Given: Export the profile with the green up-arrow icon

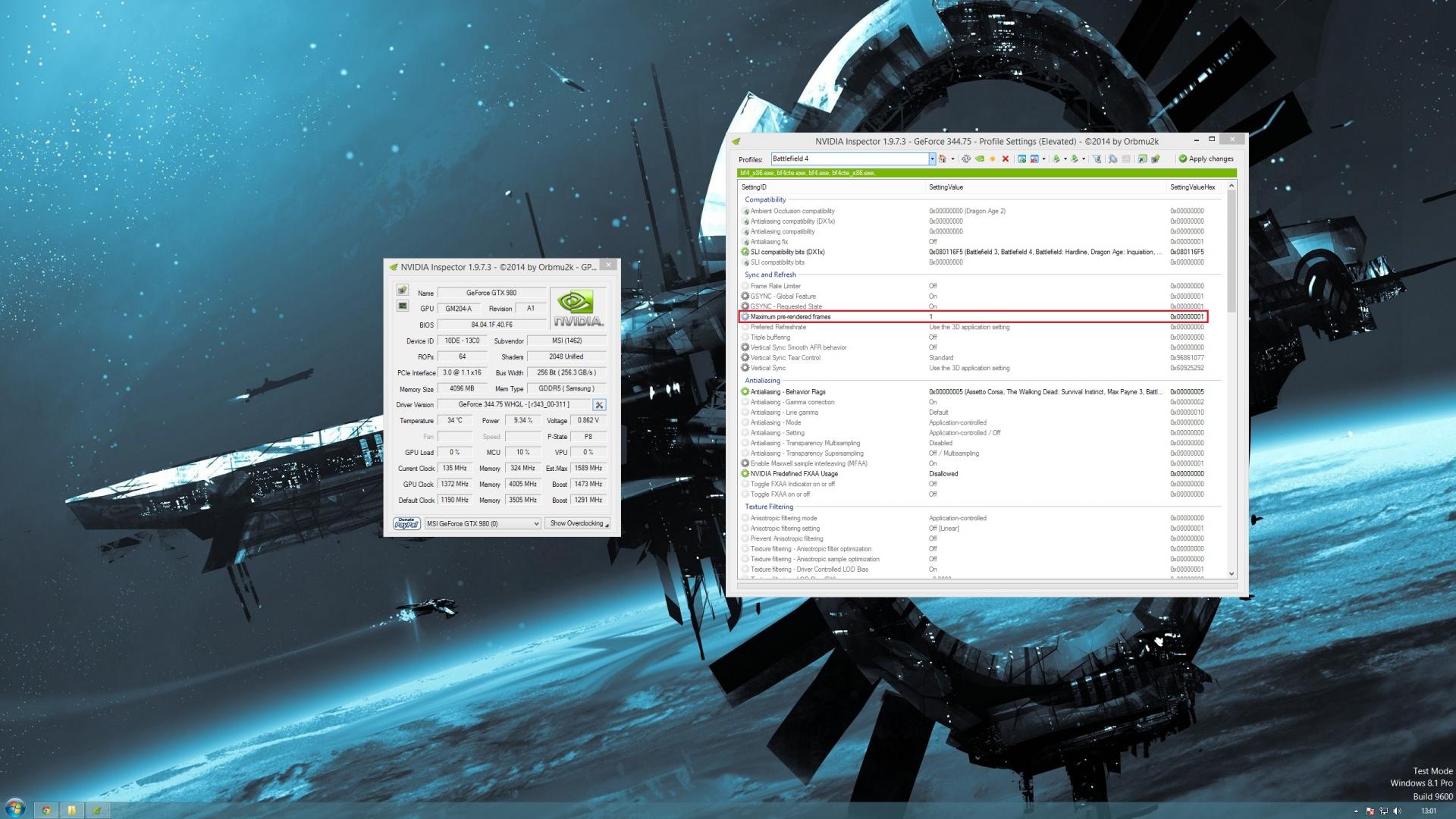Looking at the screenshot, I should click(x=1056, y=158).
